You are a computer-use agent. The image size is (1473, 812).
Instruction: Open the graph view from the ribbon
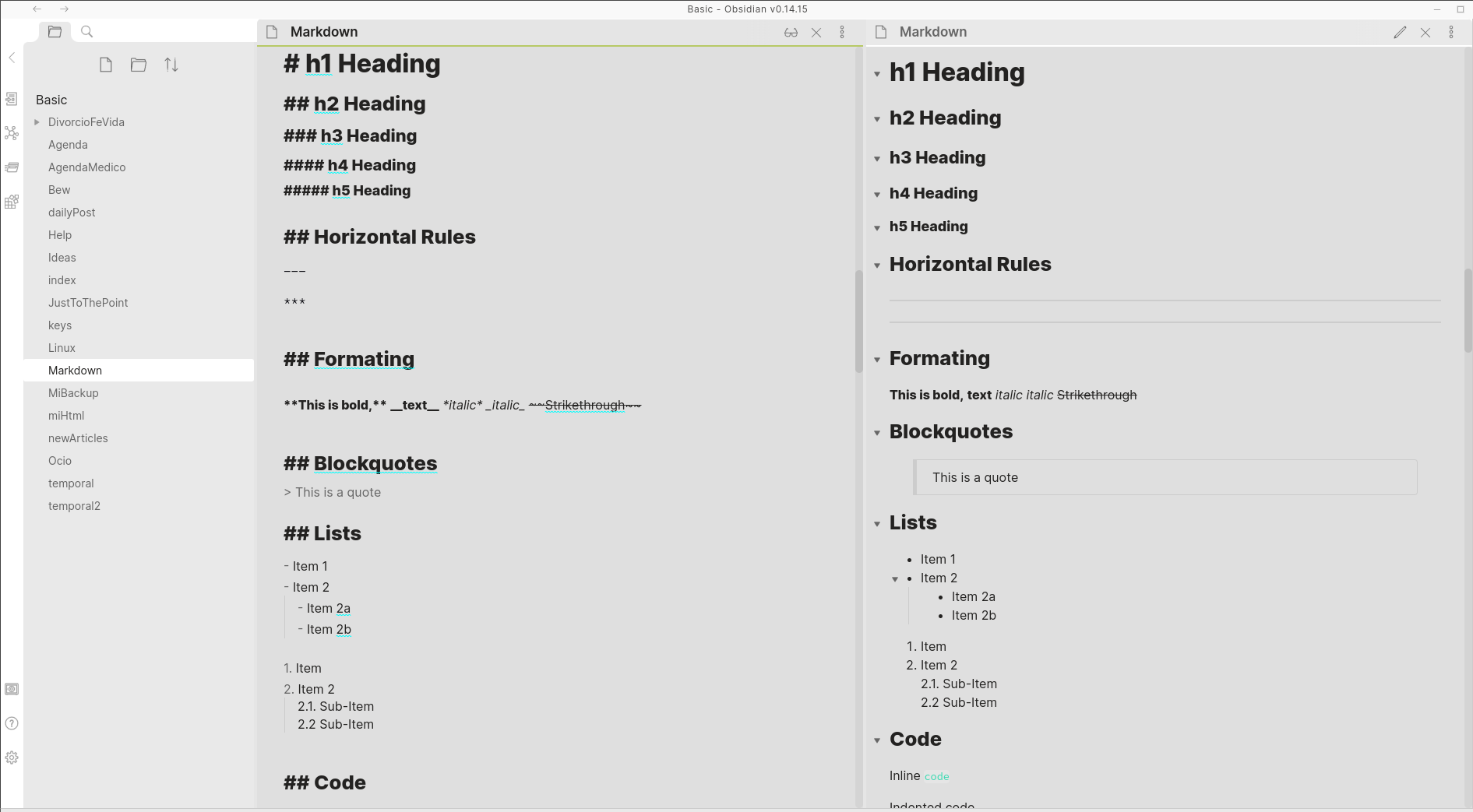[x=12, y=133]
